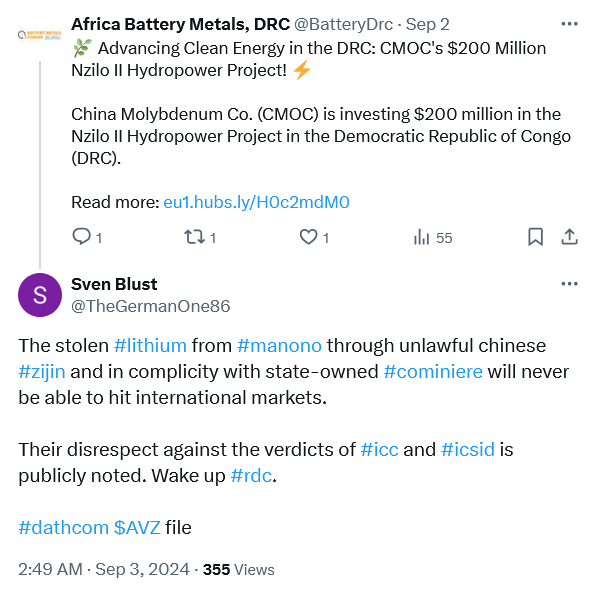Open Sven Blust's purple avatar
The image size is (598, 590).
[x=40, y=295]
